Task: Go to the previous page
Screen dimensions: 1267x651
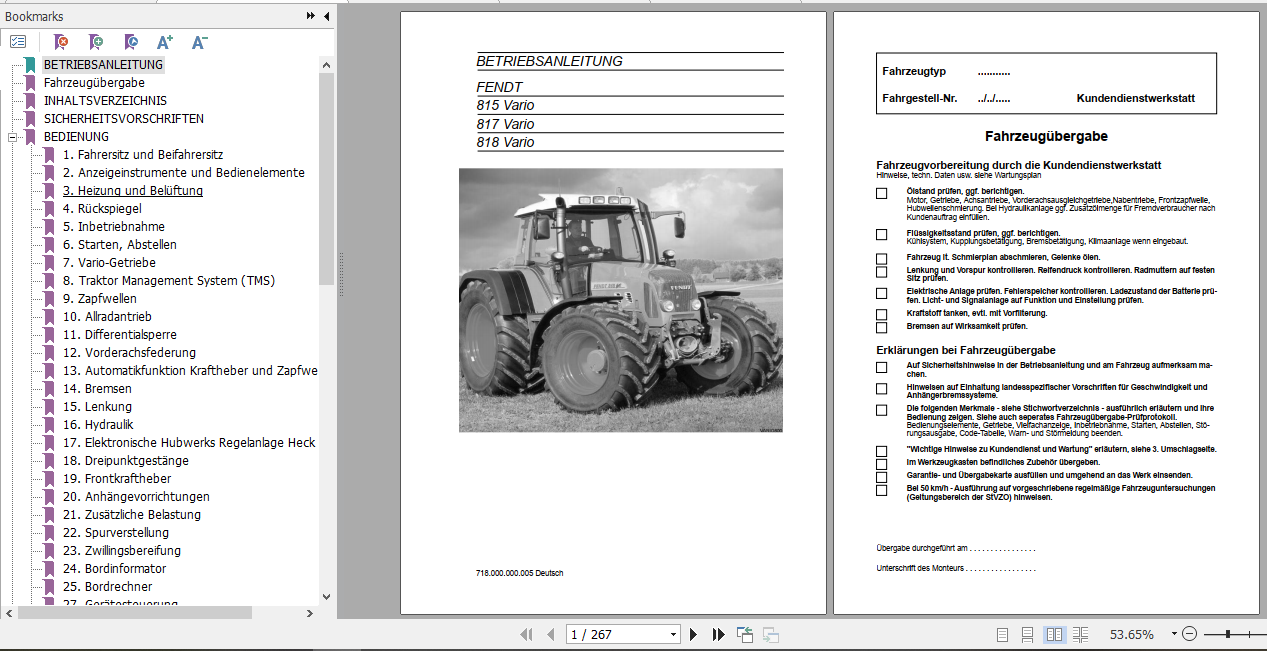Action: click(x=550, y=634)
